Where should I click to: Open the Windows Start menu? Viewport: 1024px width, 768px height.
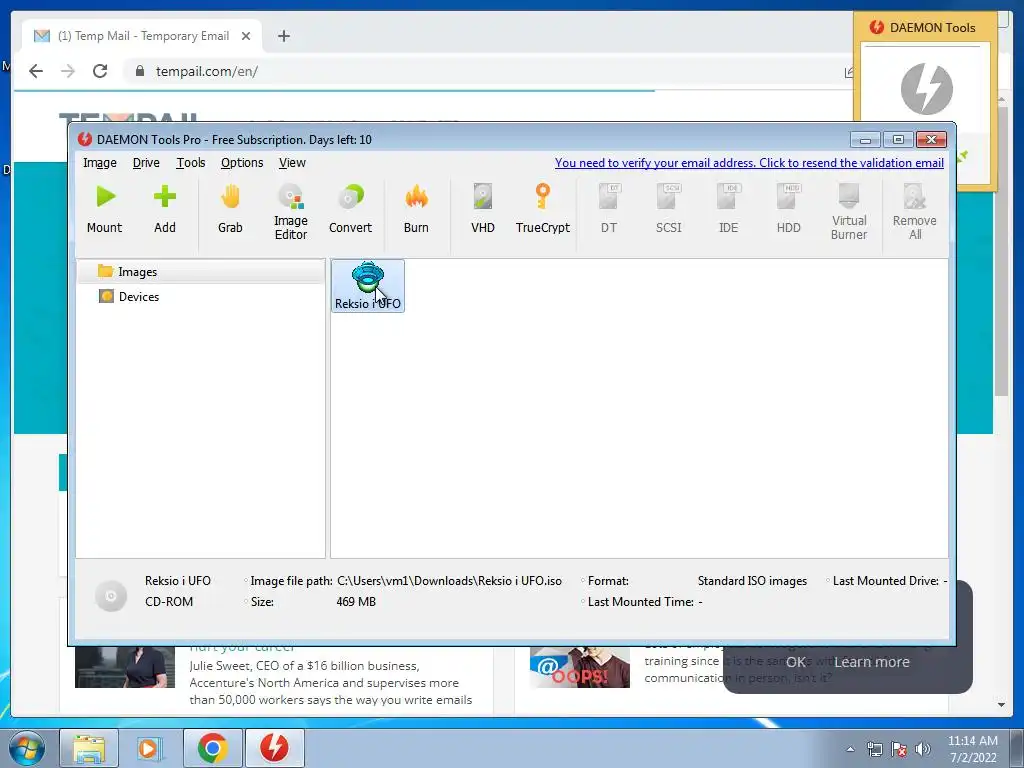(25, 748)
